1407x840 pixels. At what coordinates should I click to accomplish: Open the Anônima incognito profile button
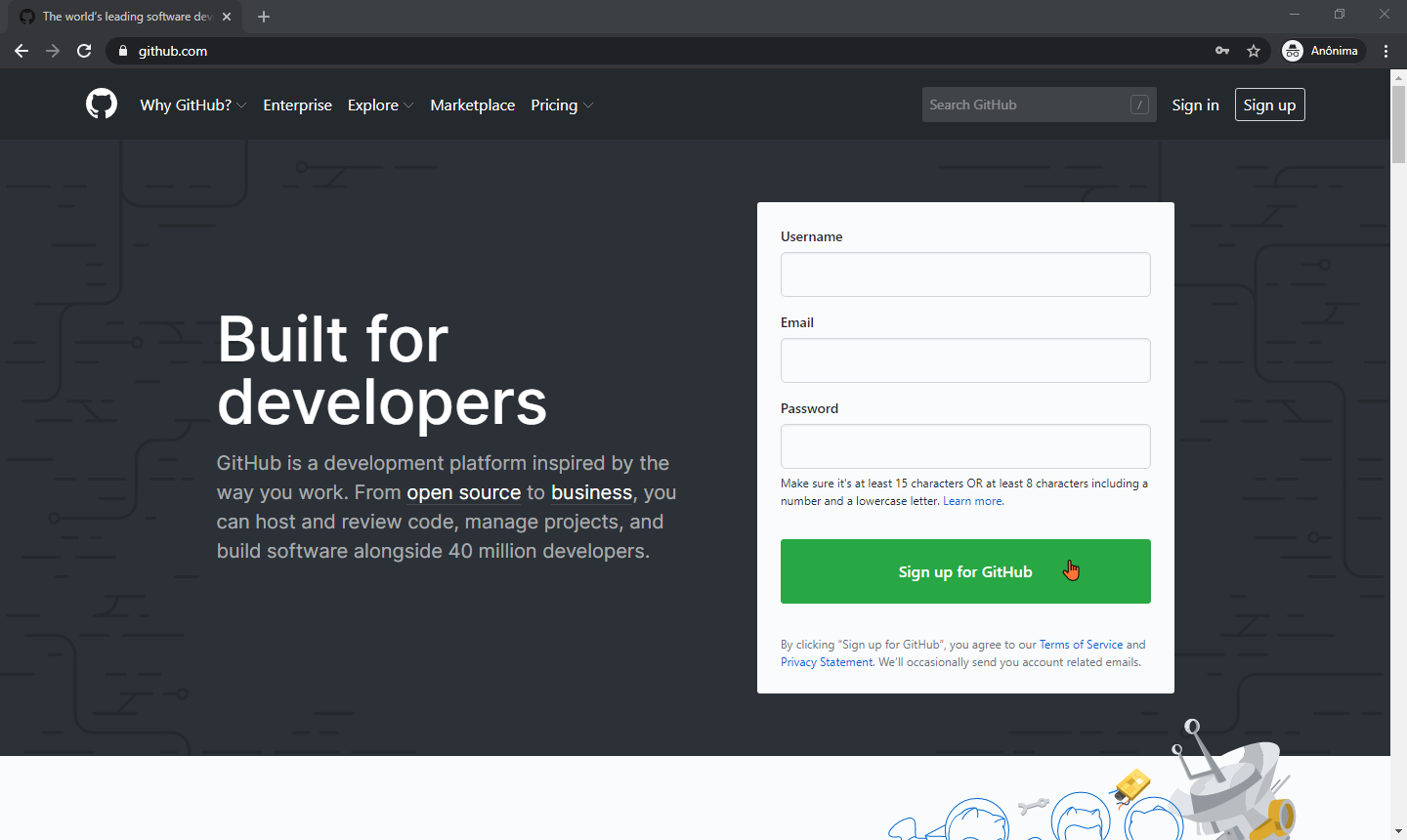pos(1323,51)
